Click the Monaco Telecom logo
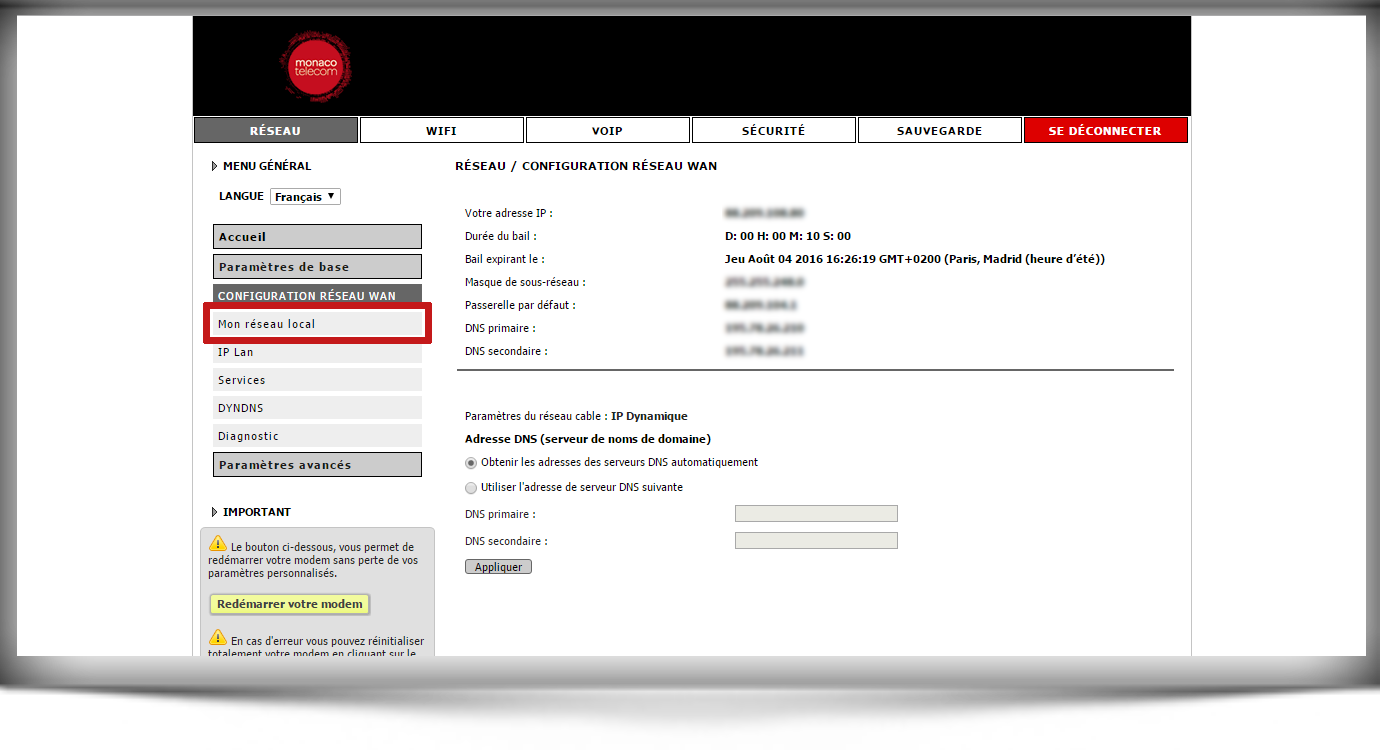This screenshot has width=1380, height=750. (316, 67)
